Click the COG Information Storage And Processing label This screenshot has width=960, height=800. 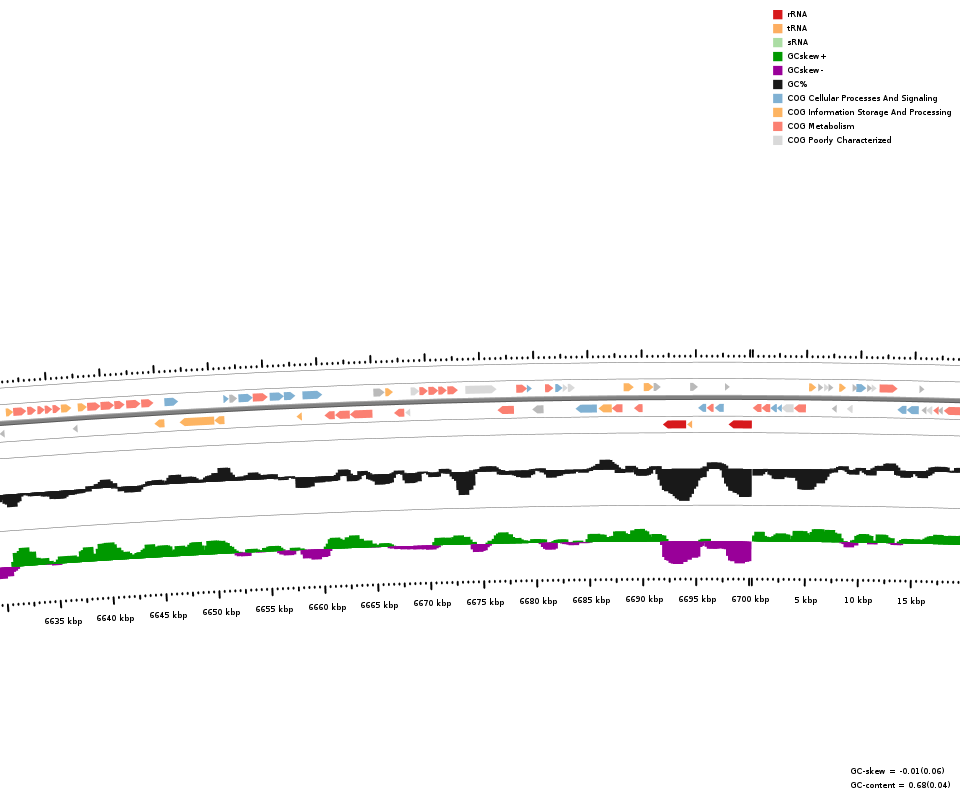[869, 112]
